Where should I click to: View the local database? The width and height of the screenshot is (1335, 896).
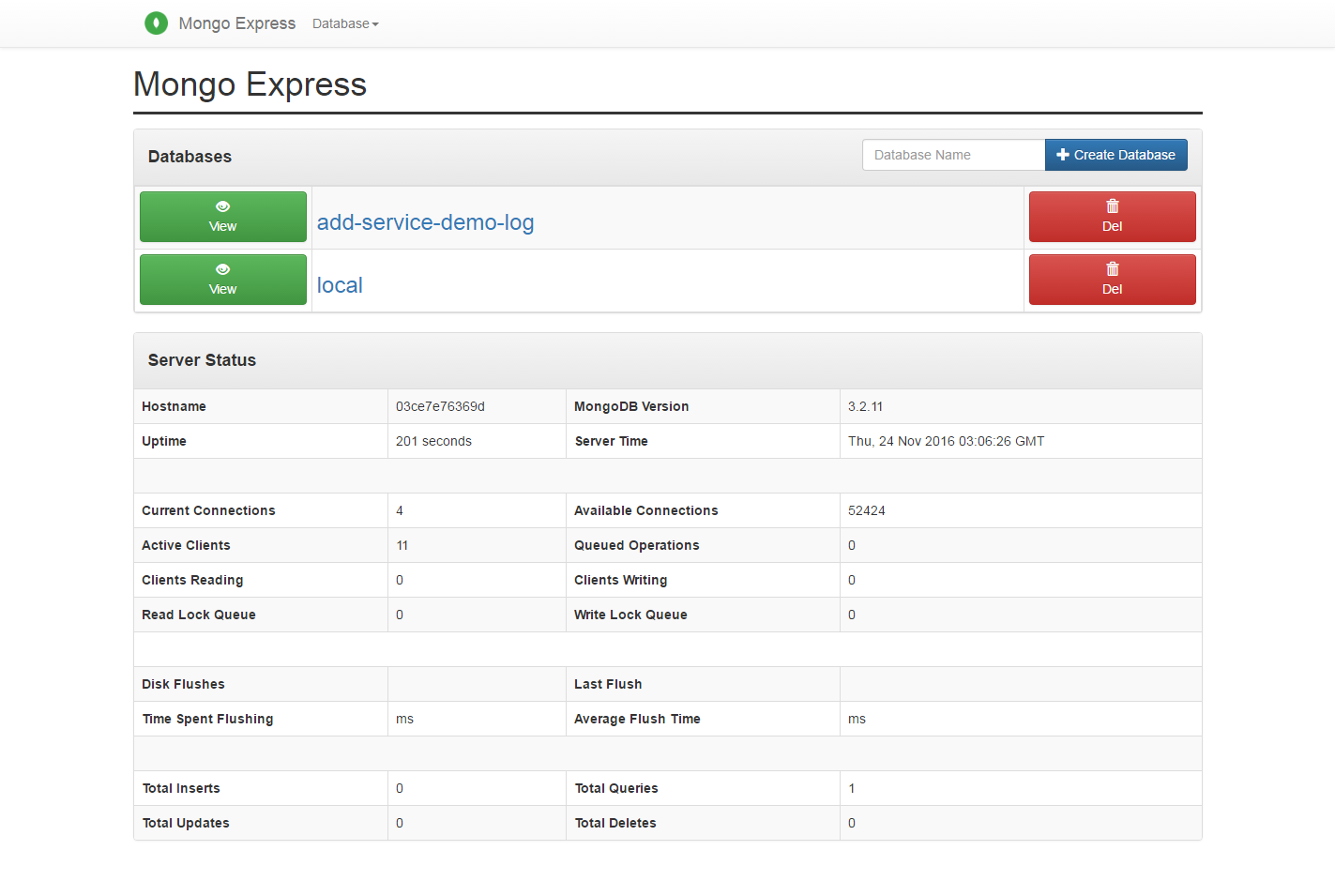click(223, 280)
